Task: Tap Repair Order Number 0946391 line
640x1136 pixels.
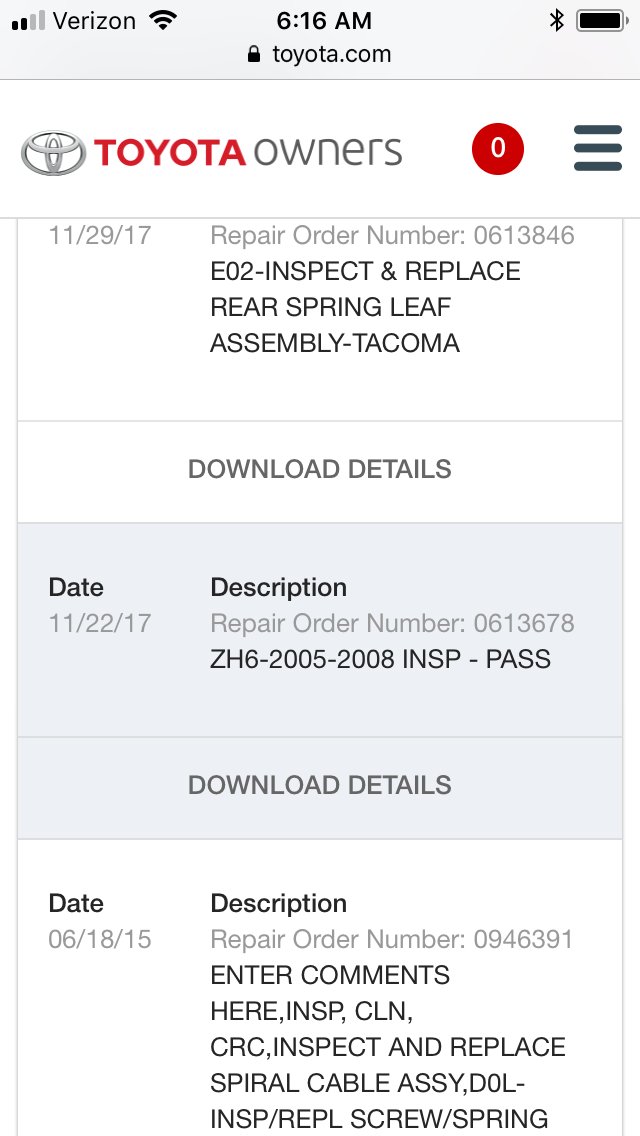Action: [391, 940]
